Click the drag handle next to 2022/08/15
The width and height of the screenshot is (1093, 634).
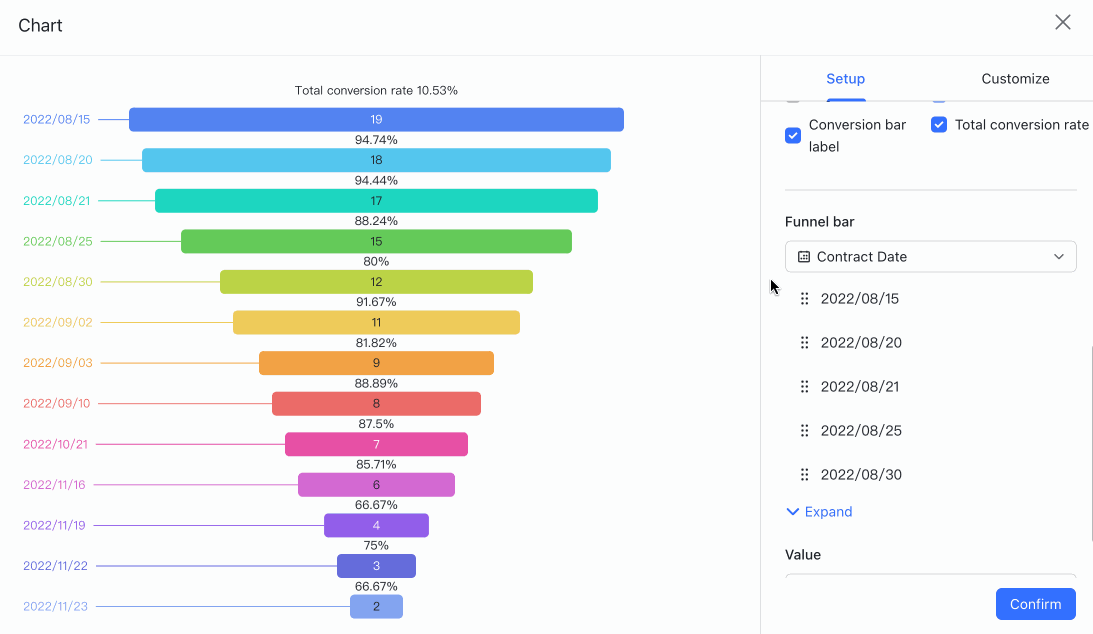[805, 298]
